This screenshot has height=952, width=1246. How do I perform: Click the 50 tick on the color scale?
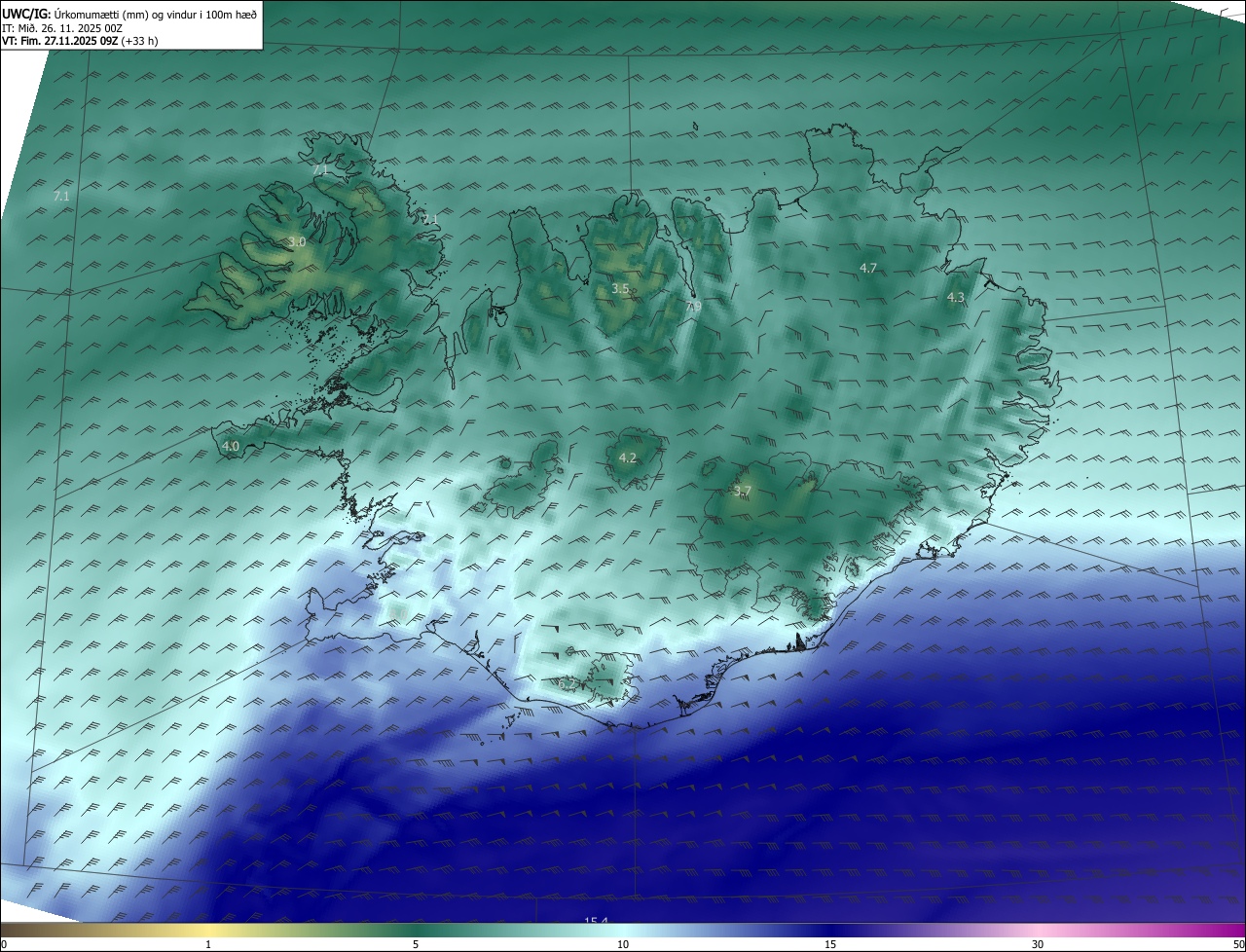coord(1238,944)
